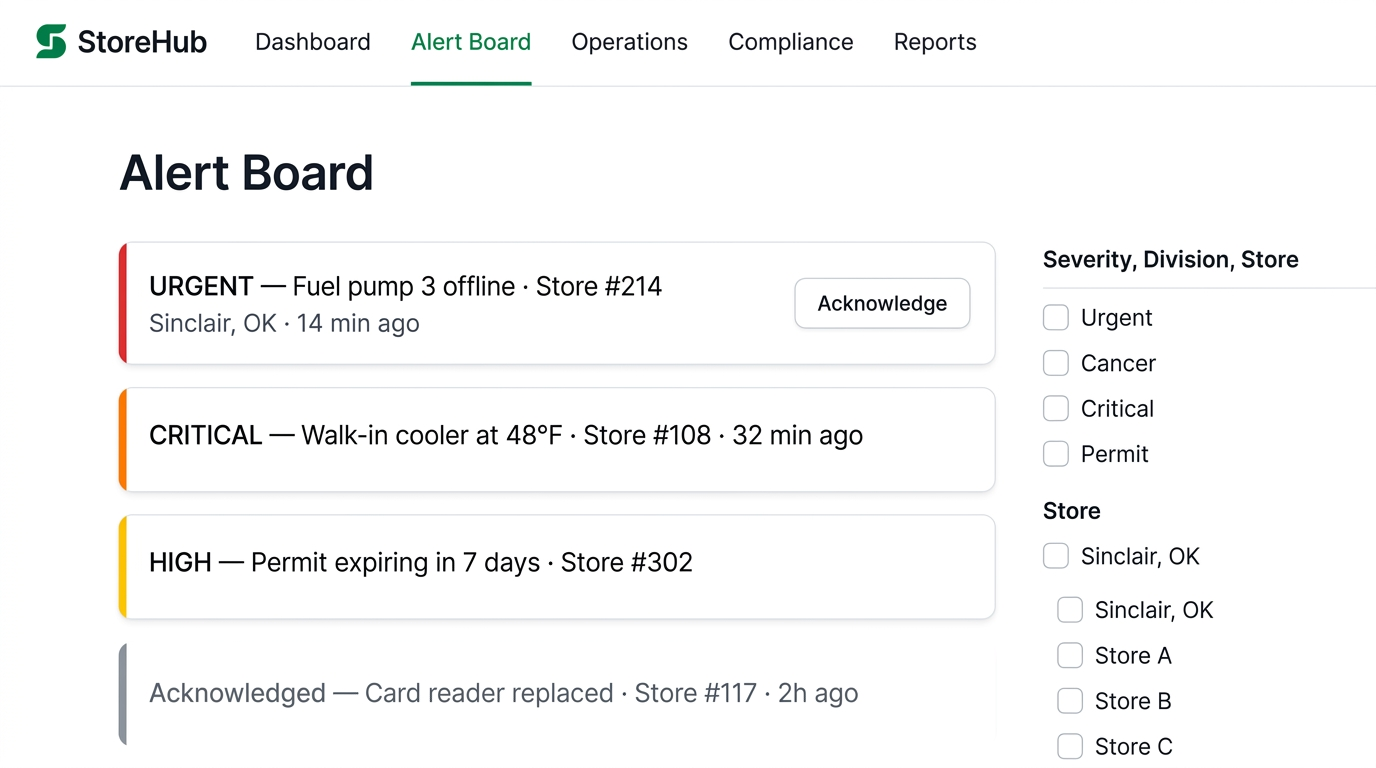Click the 'Sinclair, OK · 14 min ago' text
This screenshot has width=1376, height=768.
[284, 324]
